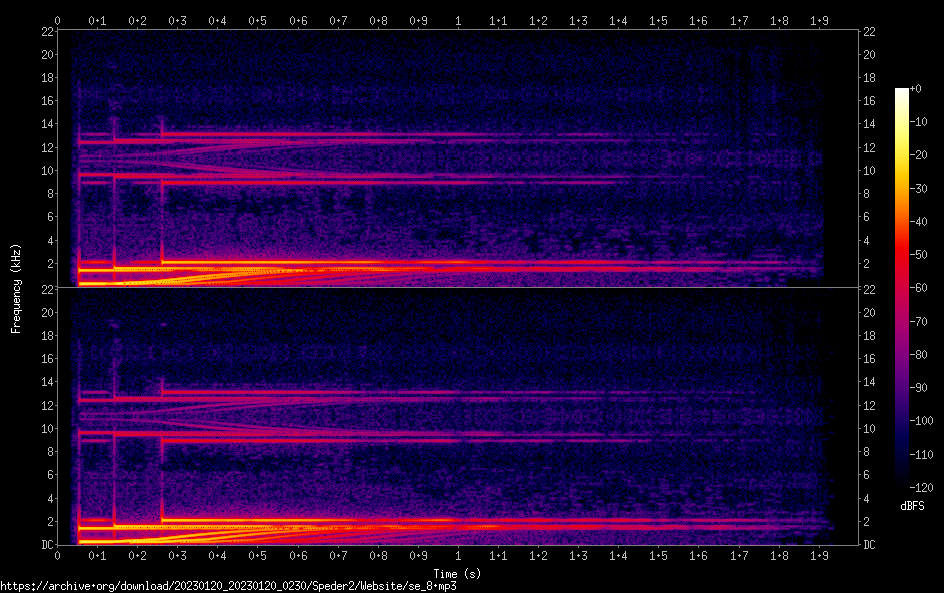Click the dBFS color gradient bar
The image size is (944, 593).
pos(902,291)
